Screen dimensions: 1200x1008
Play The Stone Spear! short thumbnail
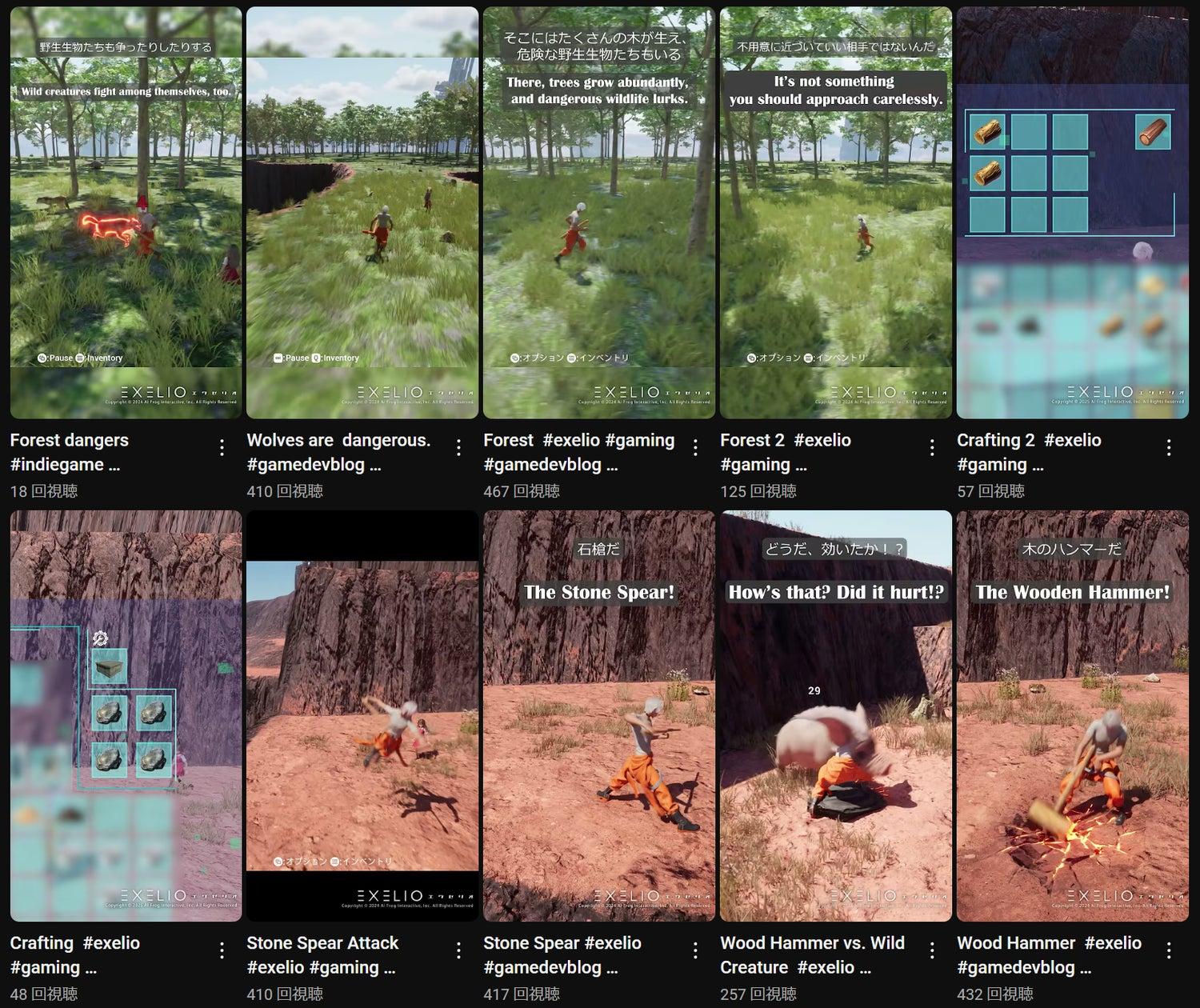pos(599,716)
